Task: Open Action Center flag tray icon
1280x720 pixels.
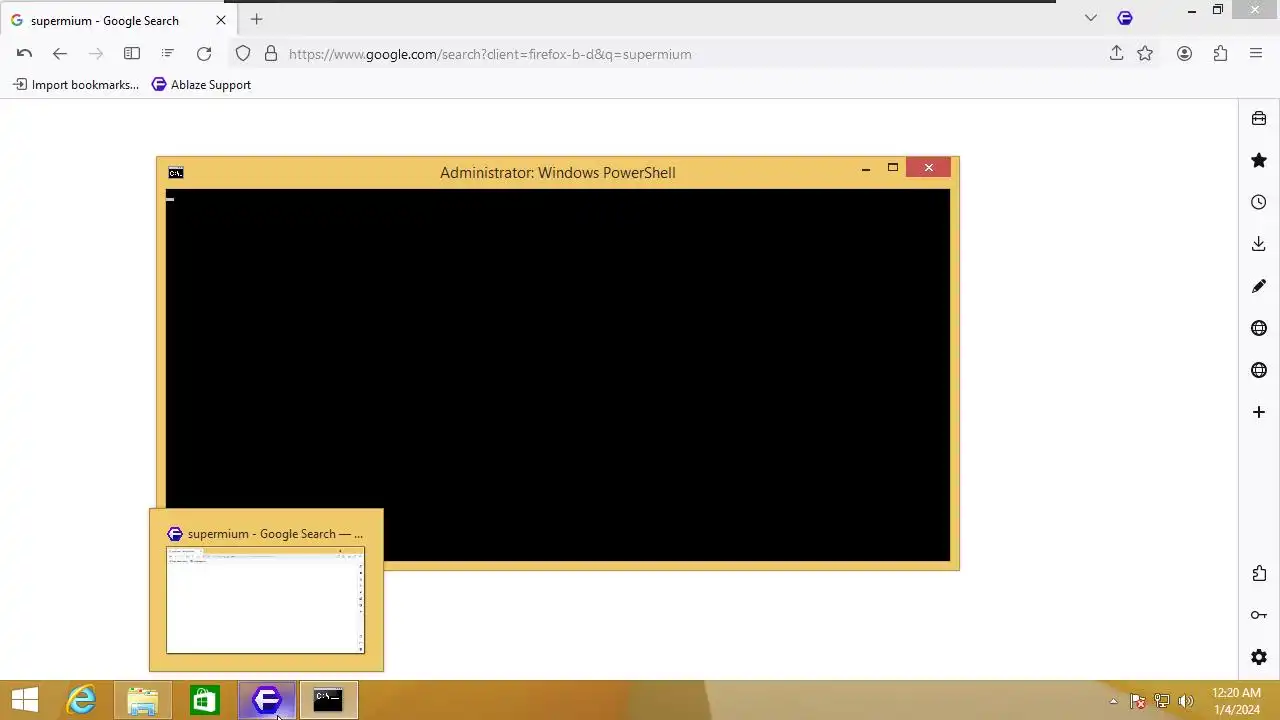Action: click(x=1137, y=701)
